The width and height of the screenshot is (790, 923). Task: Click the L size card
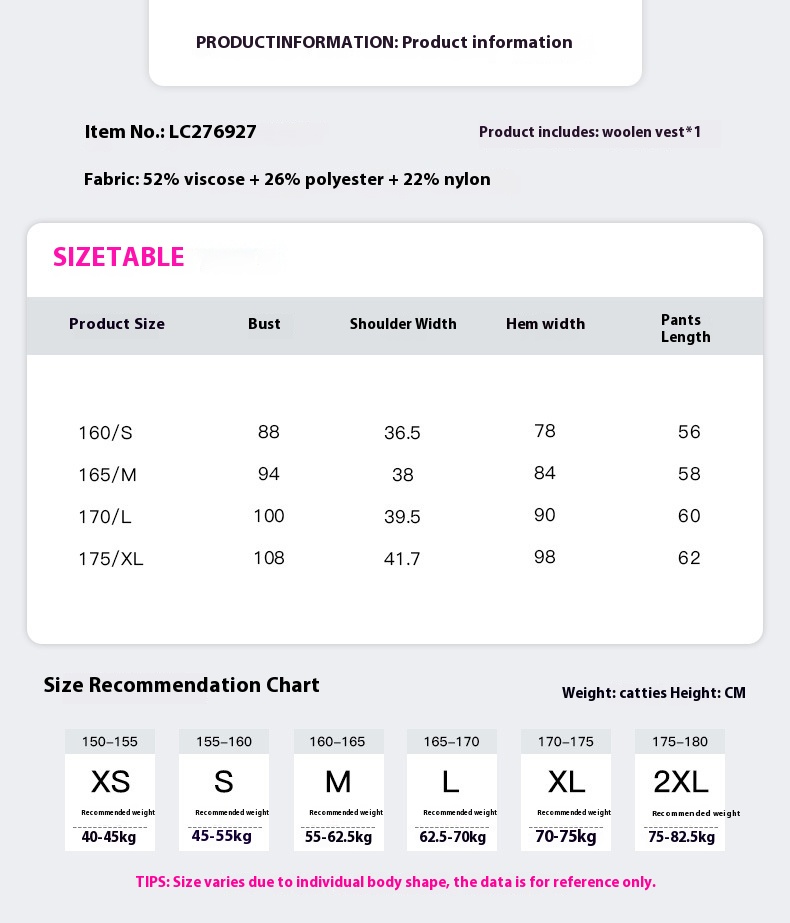pyautogui.click(x=452, y=789)
